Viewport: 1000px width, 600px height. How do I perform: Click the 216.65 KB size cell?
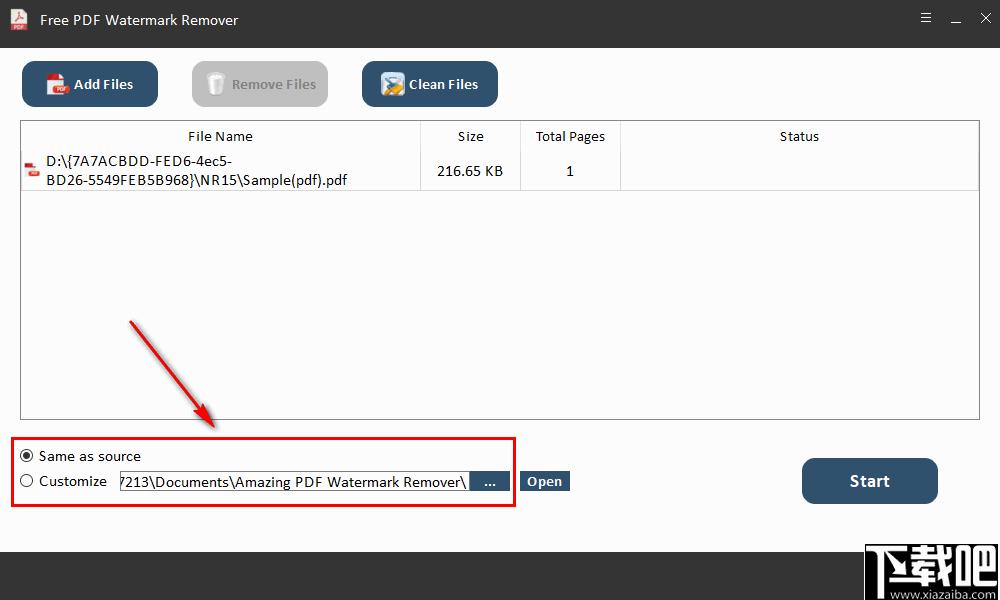[470, 171]
